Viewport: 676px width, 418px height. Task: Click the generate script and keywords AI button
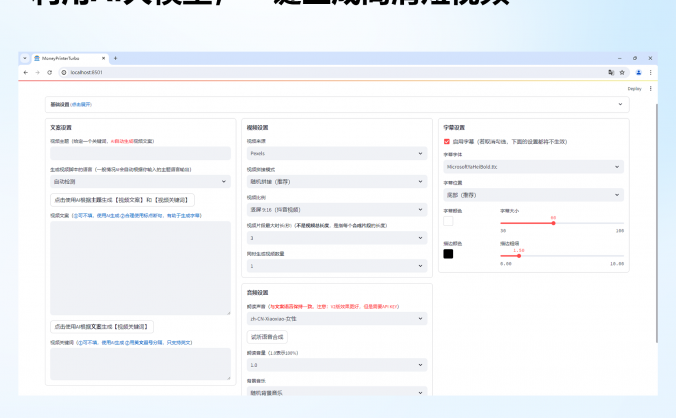(122, 200)
